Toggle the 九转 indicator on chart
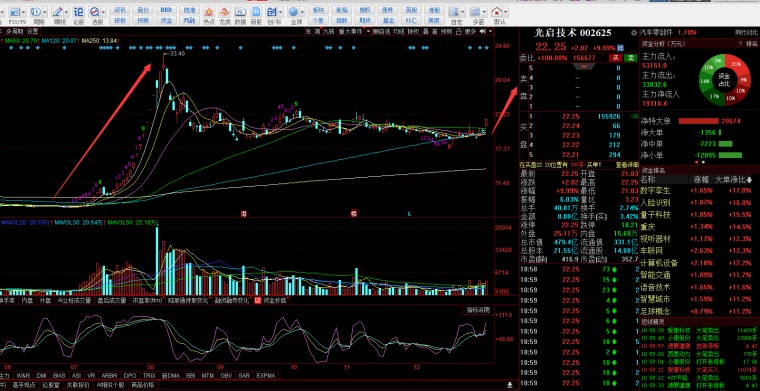 329,31
